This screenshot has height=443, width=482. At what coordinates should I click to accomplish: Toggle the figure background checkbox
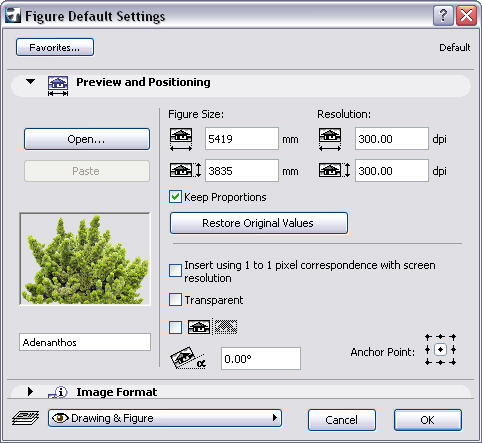(x=175, y=327)
